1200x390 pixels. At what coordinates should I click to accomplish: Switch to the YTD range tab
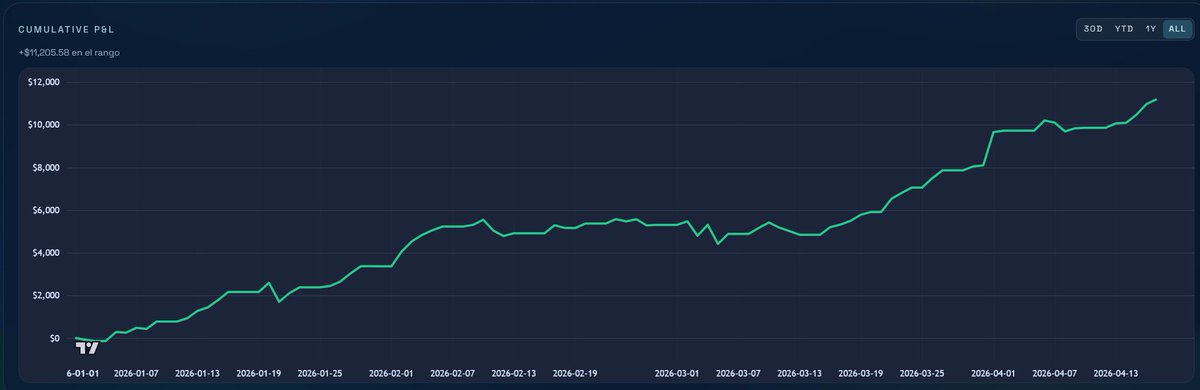tap(1124, 29)
